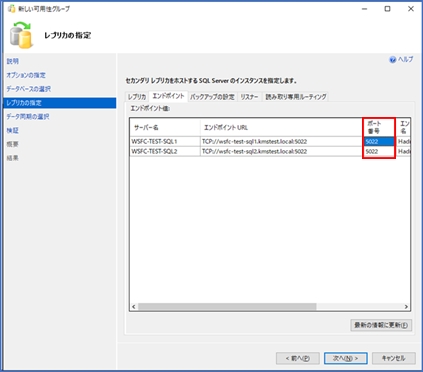Click the キャンセル button
423x372 pixels.
pos(394,358)
